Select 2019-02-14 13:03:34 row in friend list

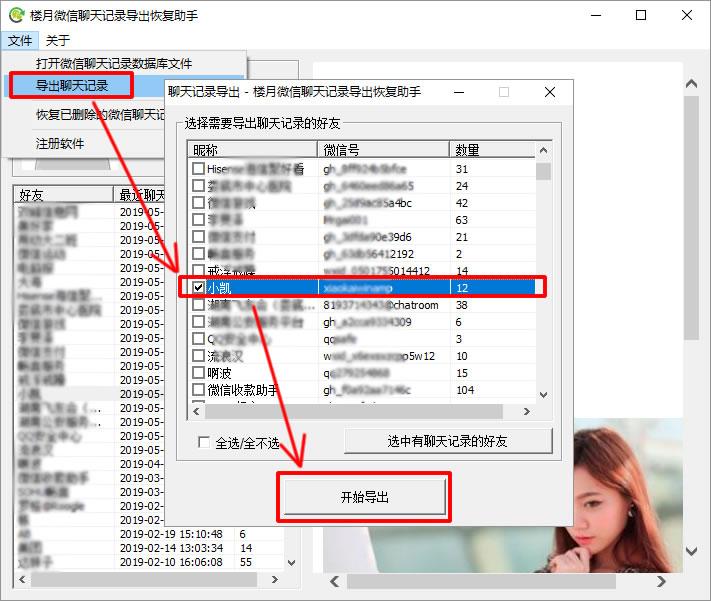tap(150, 548)
